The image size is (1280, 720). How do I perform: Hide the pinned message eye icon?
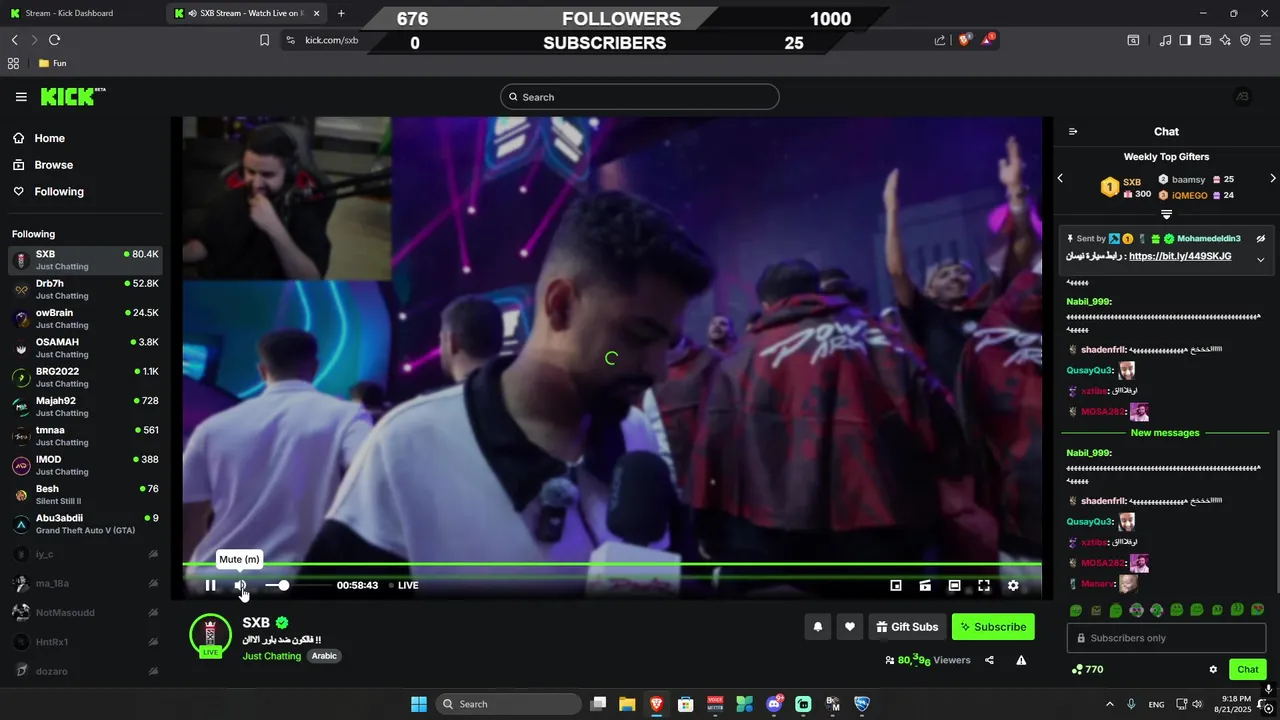click(1261, 239)
